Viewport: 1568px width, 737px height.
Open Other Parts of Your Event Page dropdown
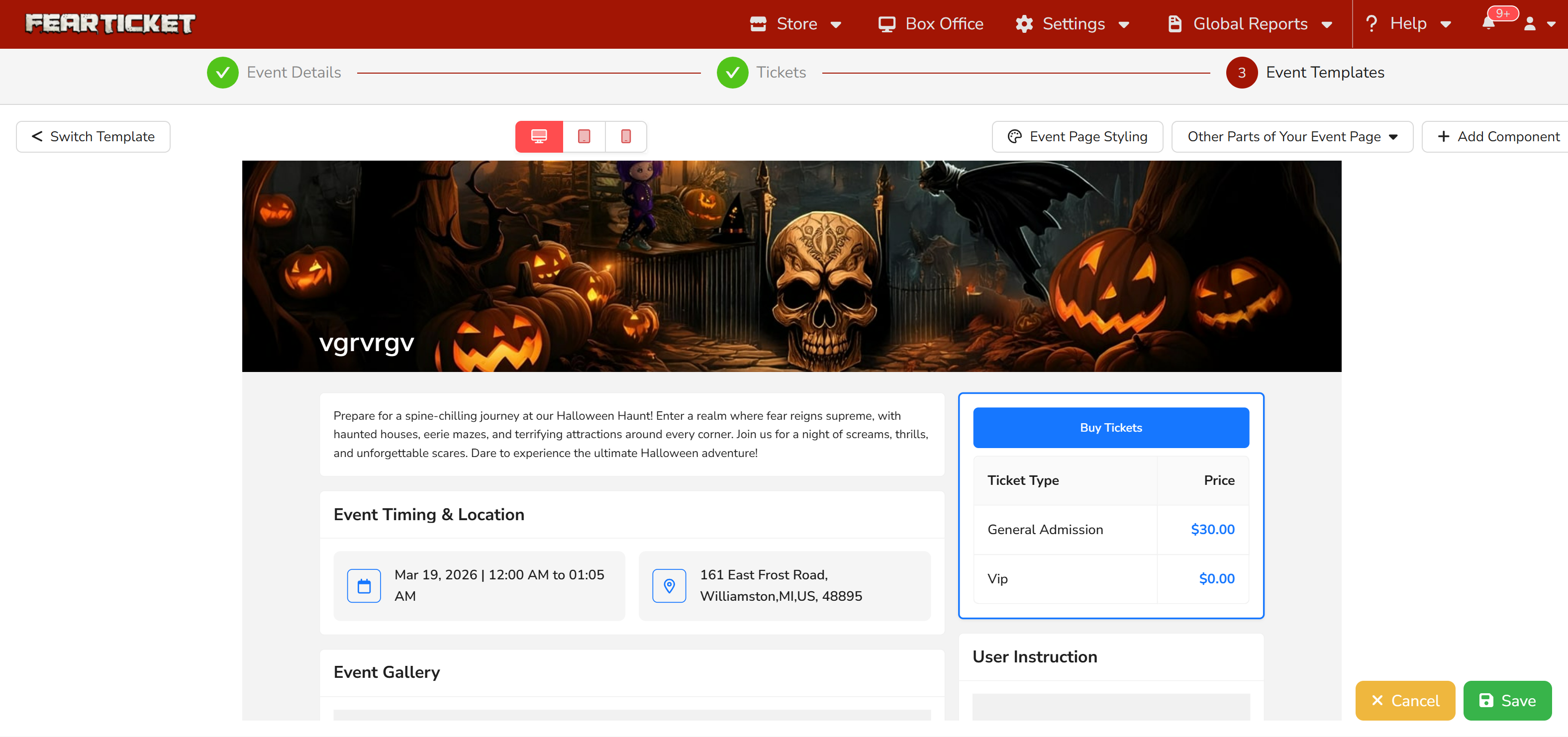point(1291,136)
